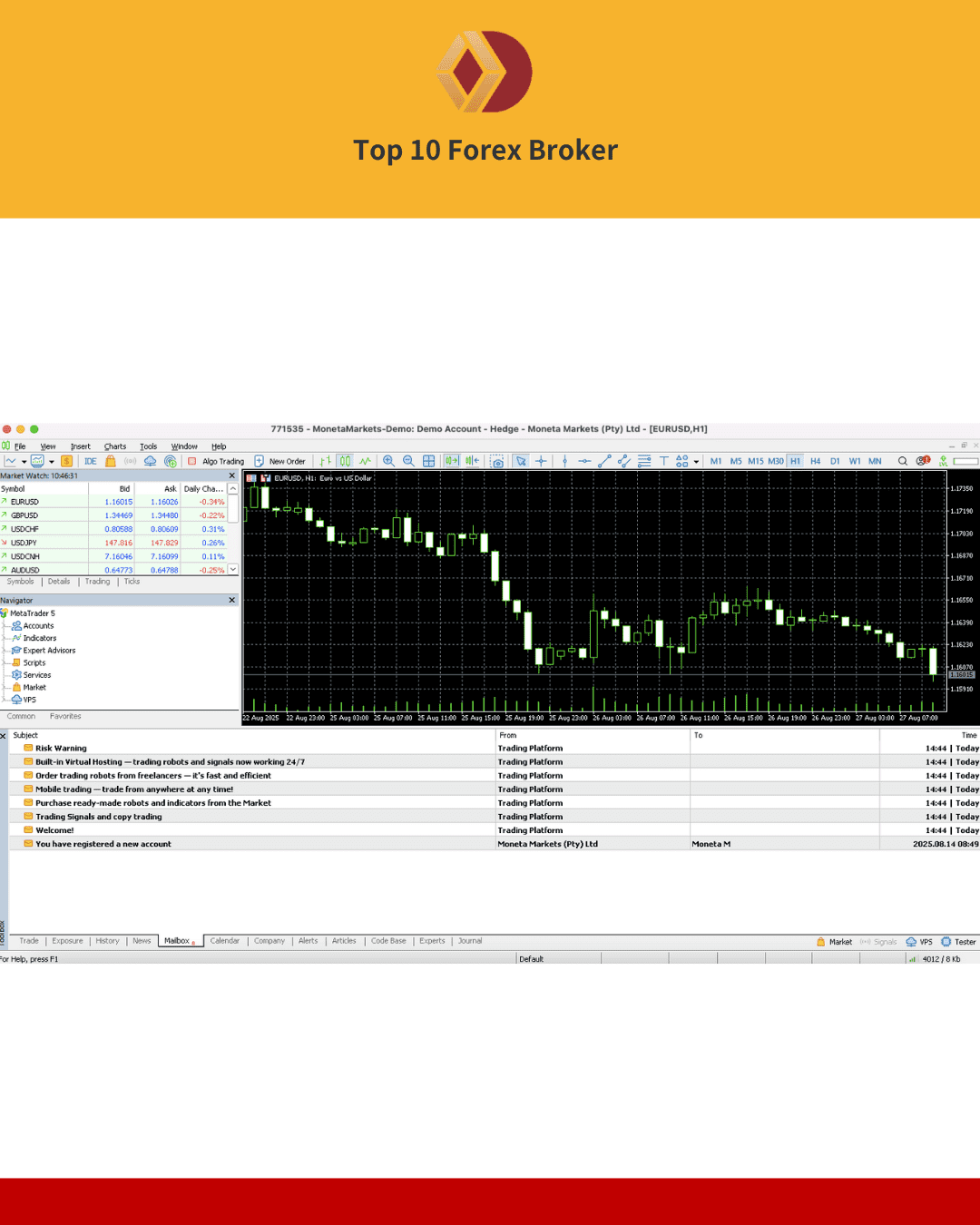
Task: Select the H4 timeframe button
Action: 815,461
